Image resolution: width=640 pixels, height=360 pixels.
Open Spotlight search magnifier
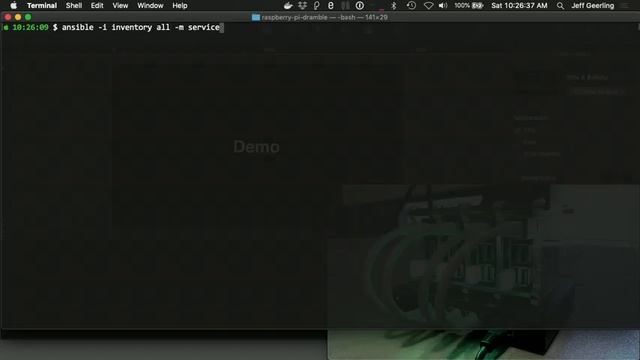click(560, 6)
